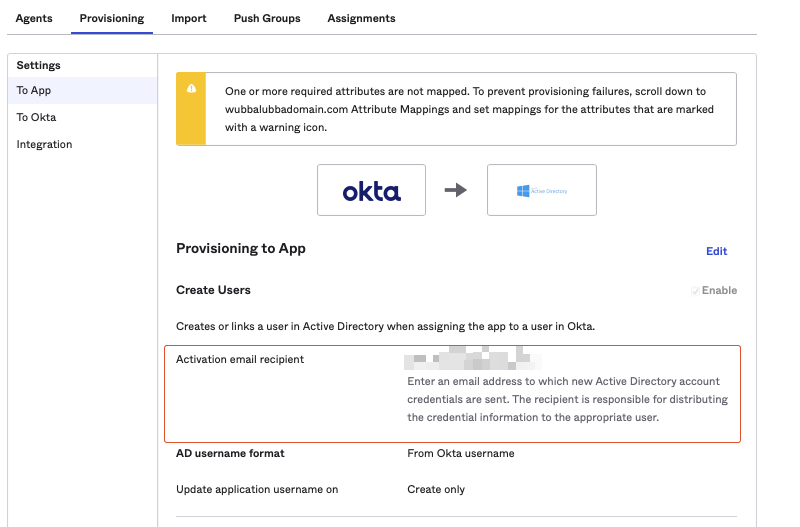The image size is (800, 527).
Task: Open the Assignments tab
Action: 361,18
